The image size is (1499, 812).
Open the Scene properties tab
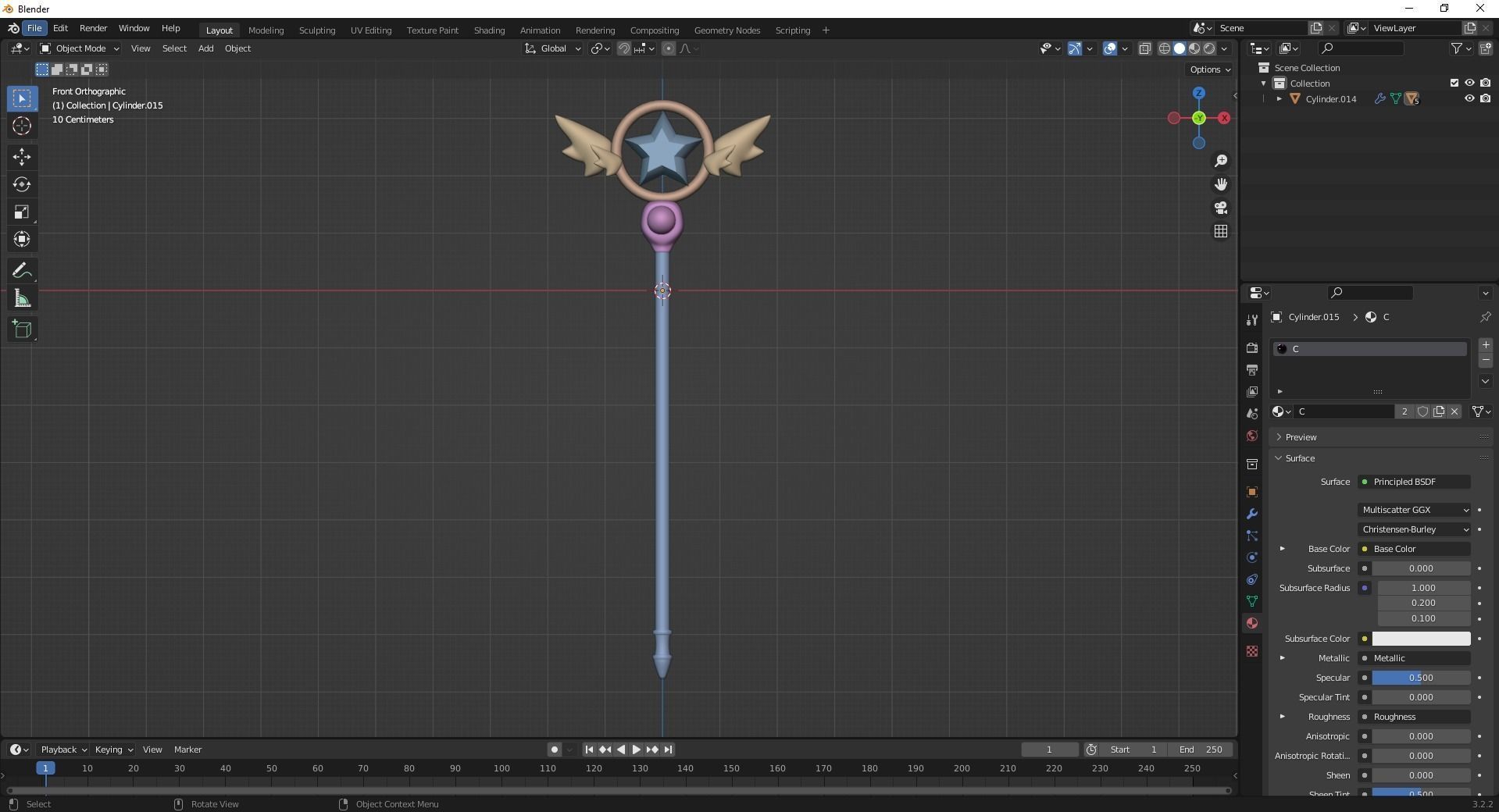(x=1252, y=414)
